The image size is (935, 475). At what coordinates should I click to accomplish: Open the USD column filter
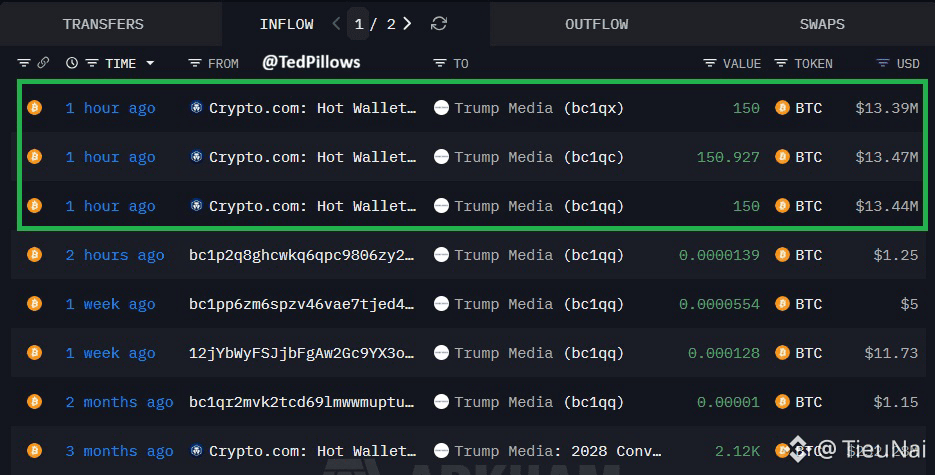pyautogui.click(x=883, y=63)
